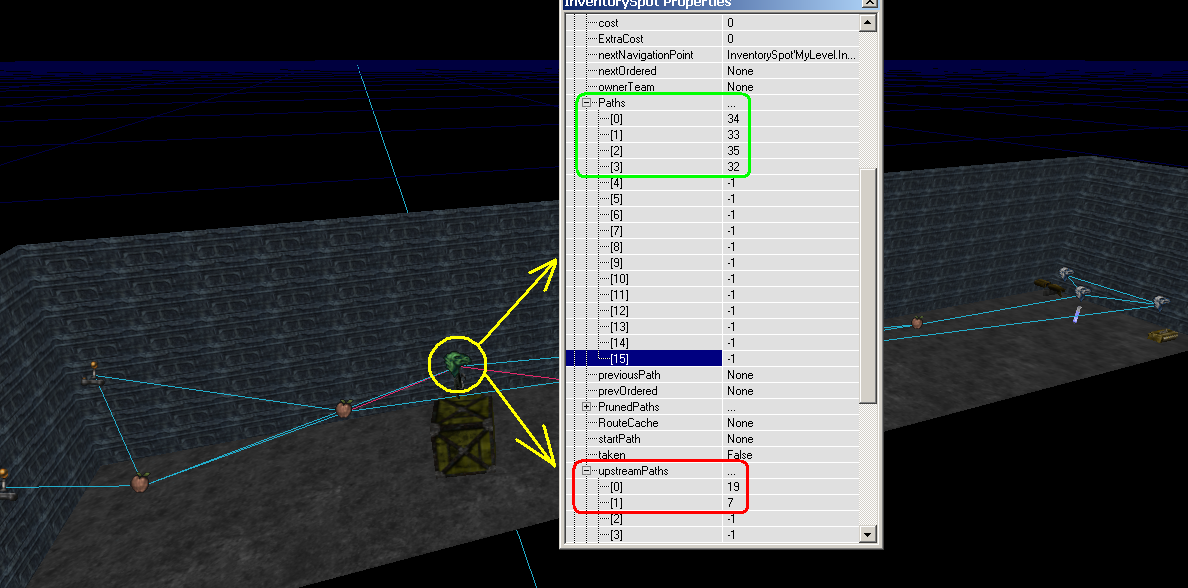Select the Paths [2] row with value 35
Viewport: 1188px width, 588px height.
[x=712, y=151]
